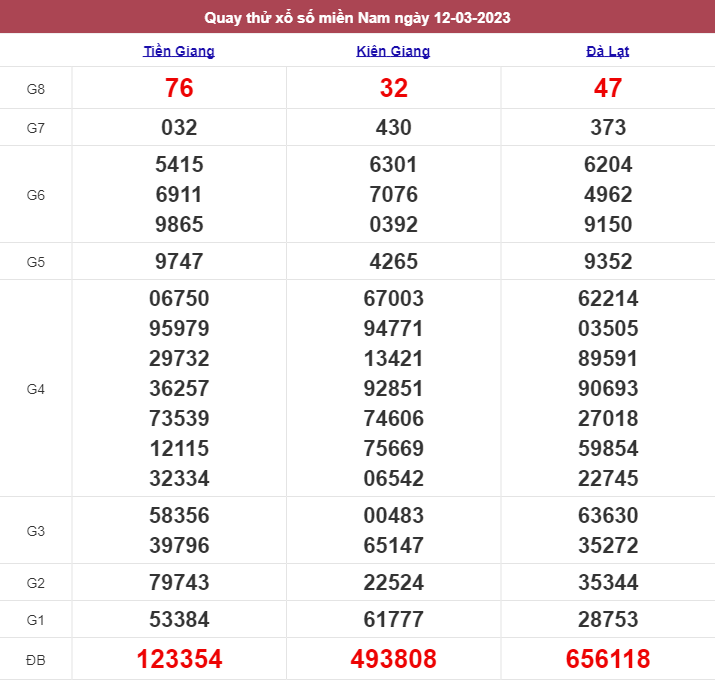Click G4 value 90693

pos(608,389)
